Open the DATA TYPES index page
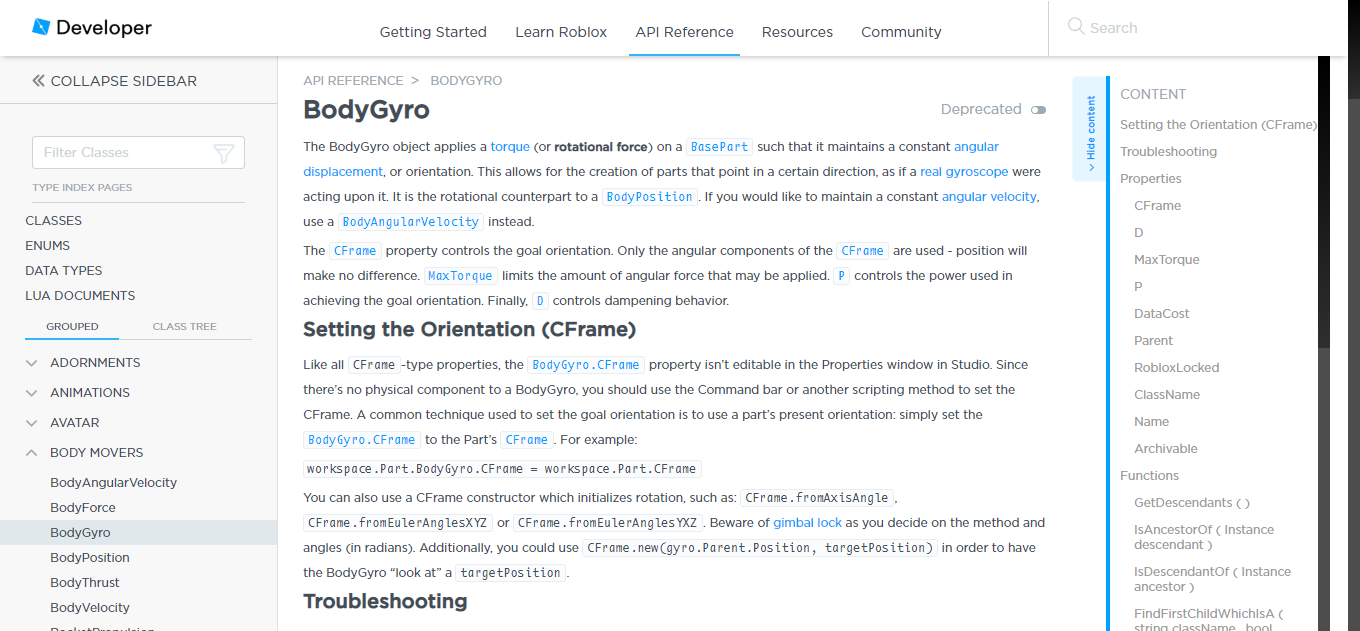This screenshot has width=1360, height=631. tap(64, 271)
